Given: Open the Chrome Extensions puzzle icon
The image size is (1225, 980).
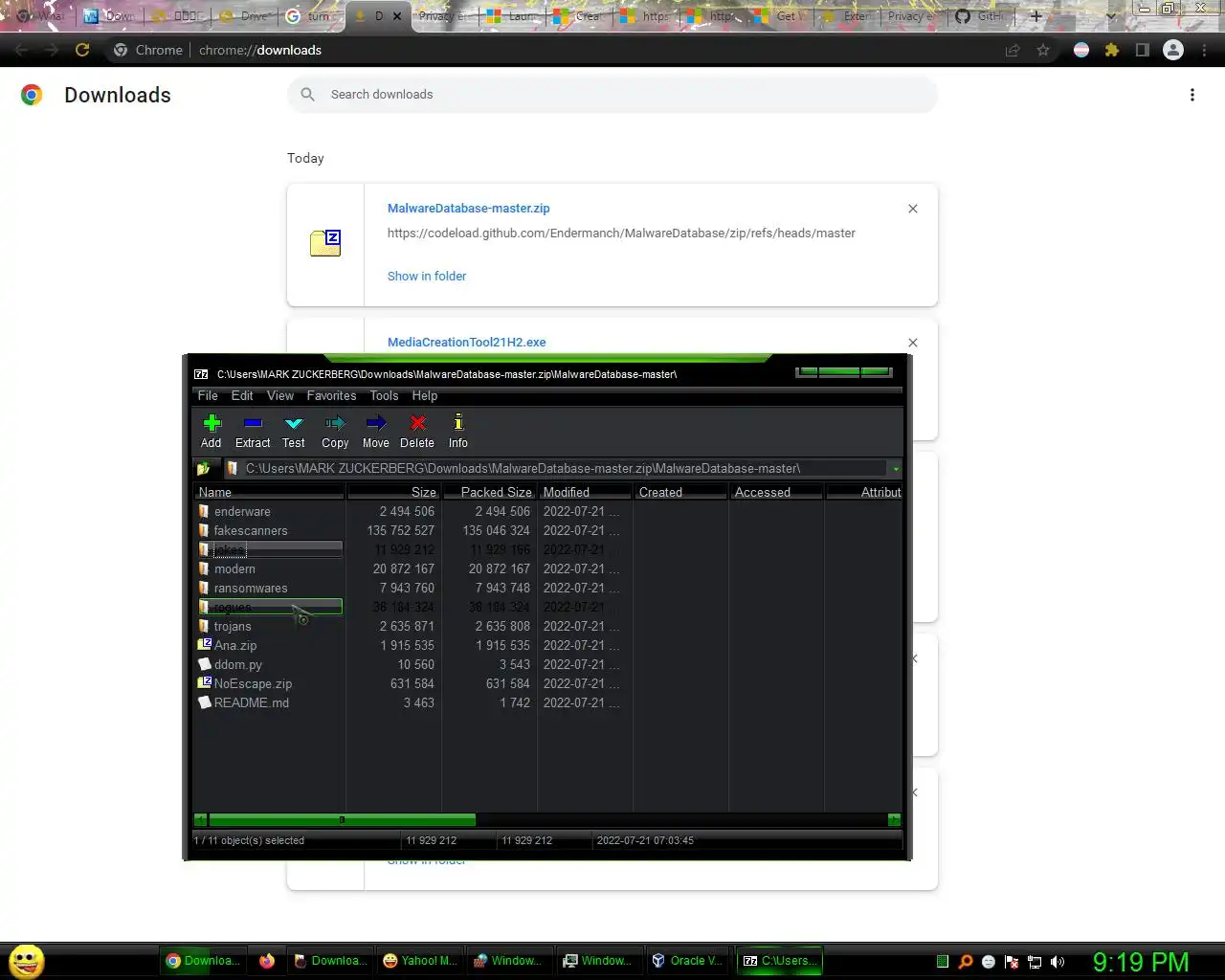Looking at the screenshot, I should coord(1111,50).
